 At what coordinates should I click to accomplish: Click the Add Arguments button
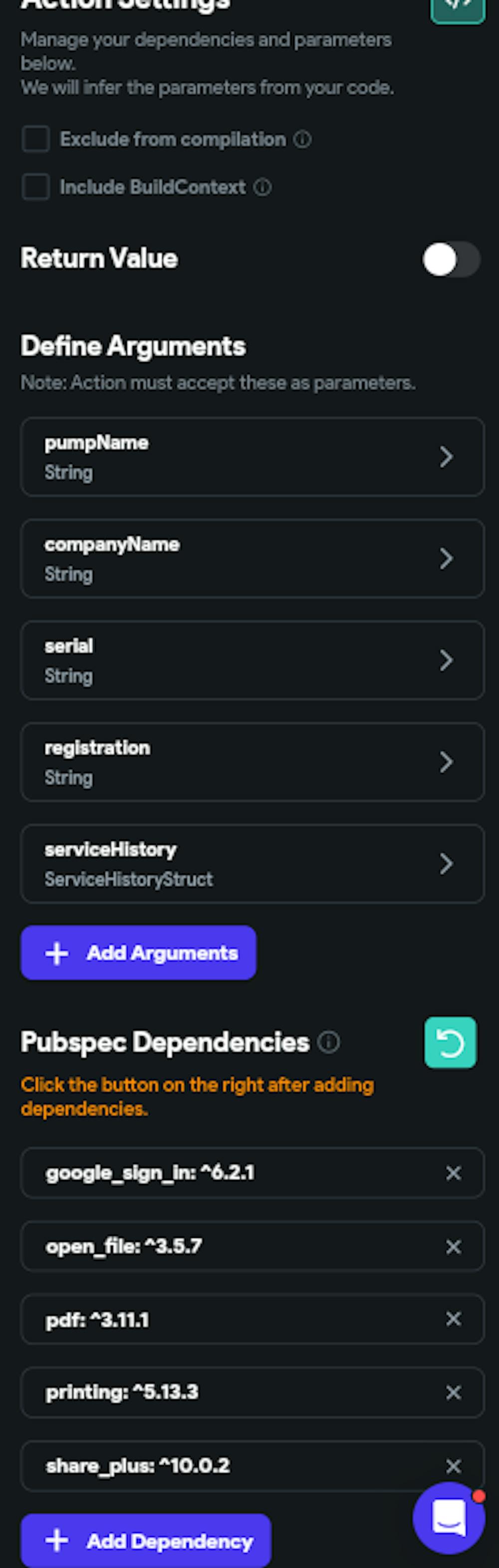(x=138, y=953)
